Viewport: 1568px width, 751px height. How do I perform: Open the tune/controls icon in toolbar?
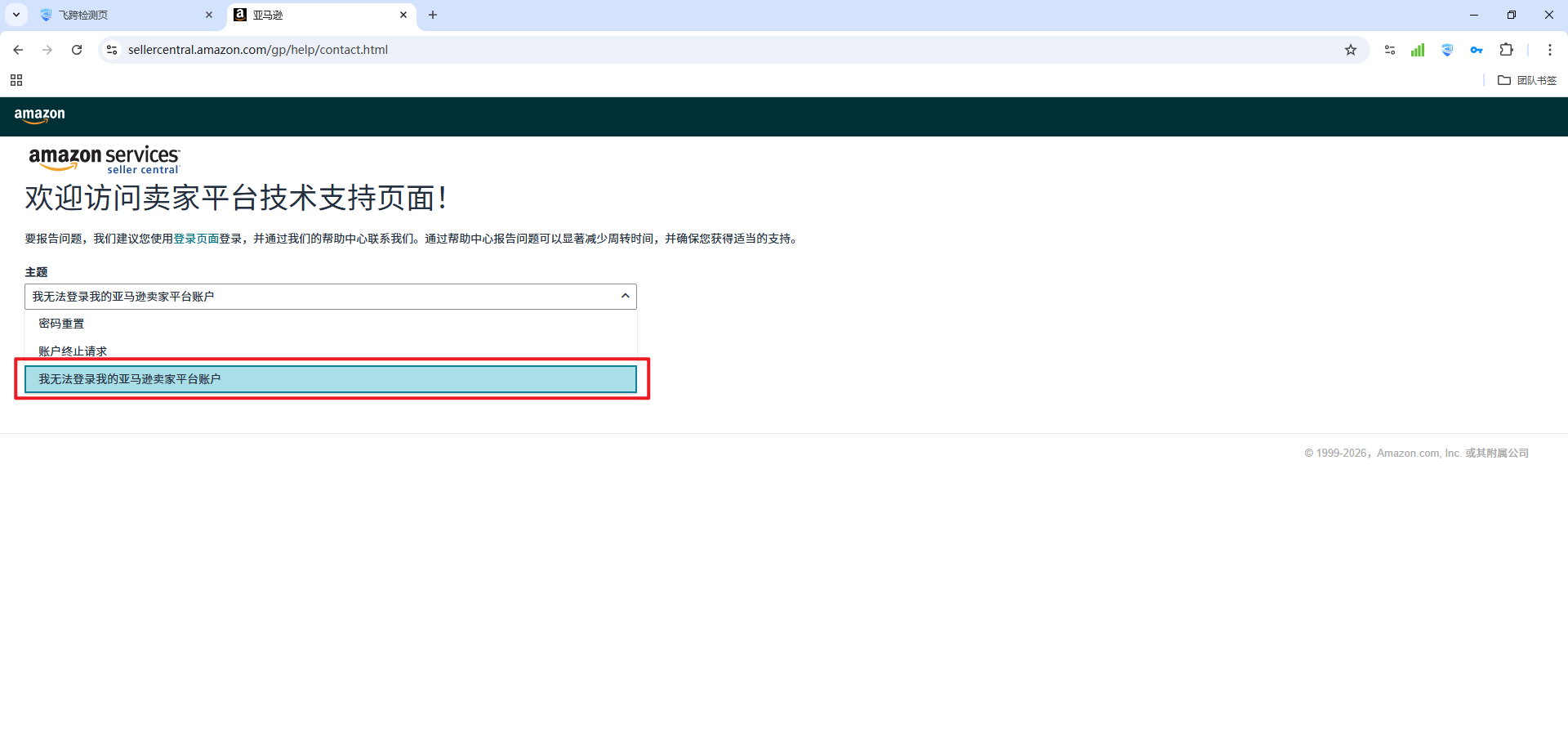point(1390,50)
